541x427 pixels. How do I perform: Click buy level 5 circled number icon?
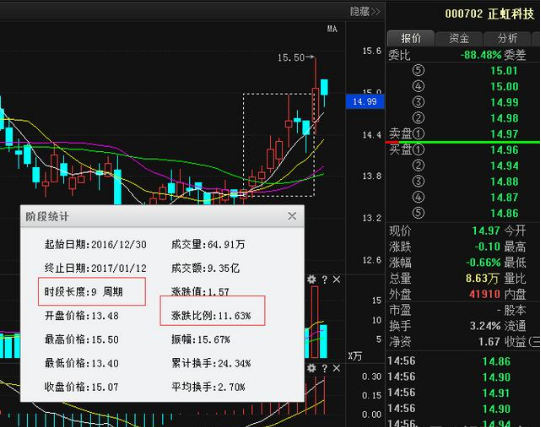coord(418,213)
